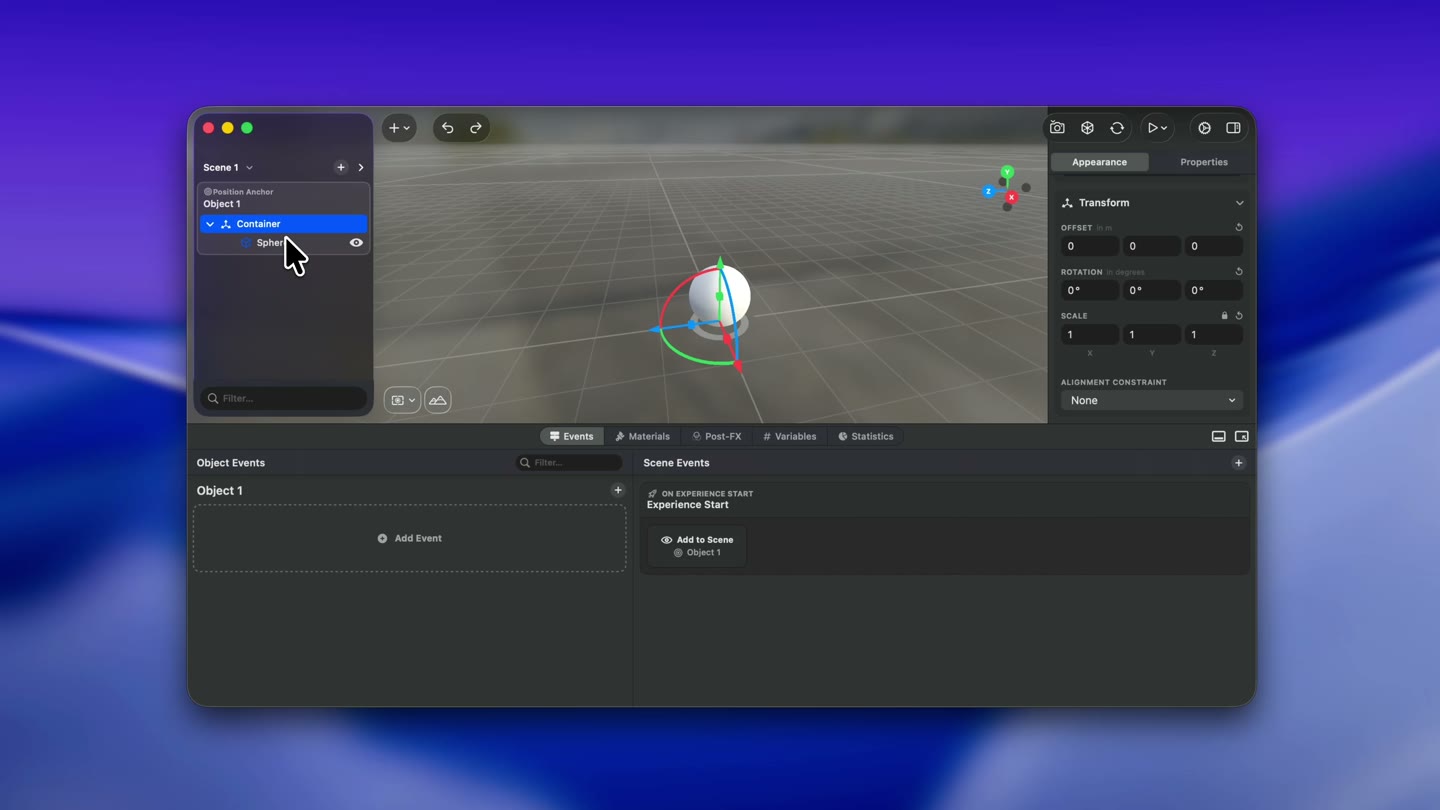
Task: Click the Transform section icon
Action: point(1067,203)
